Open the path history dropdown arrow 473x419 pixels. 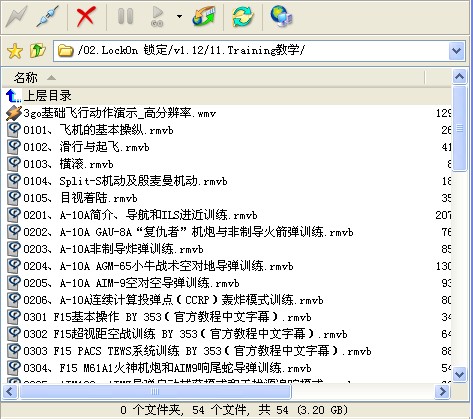[x=456, y=51]
